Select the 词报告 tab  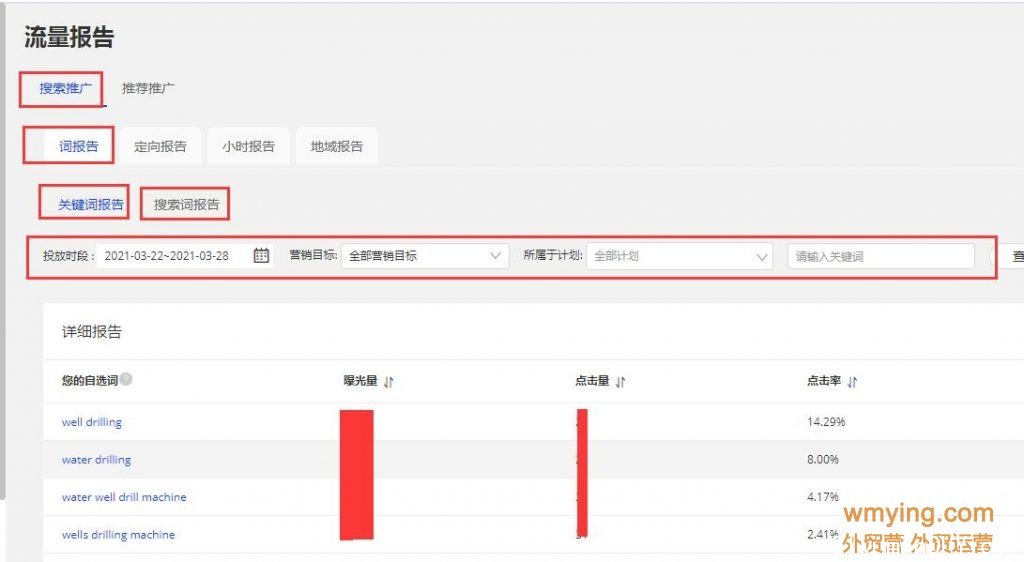point(78,146)
